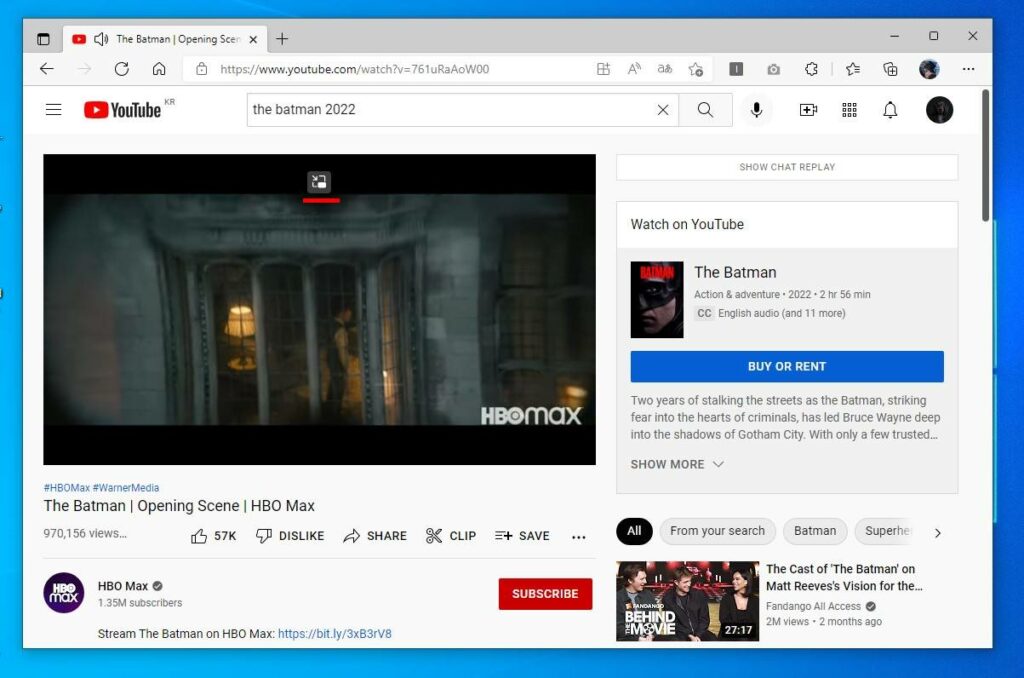This screenshot has width=1024, height=678.
Task: Open a new tab with the plus
Action: coord(281,39)
